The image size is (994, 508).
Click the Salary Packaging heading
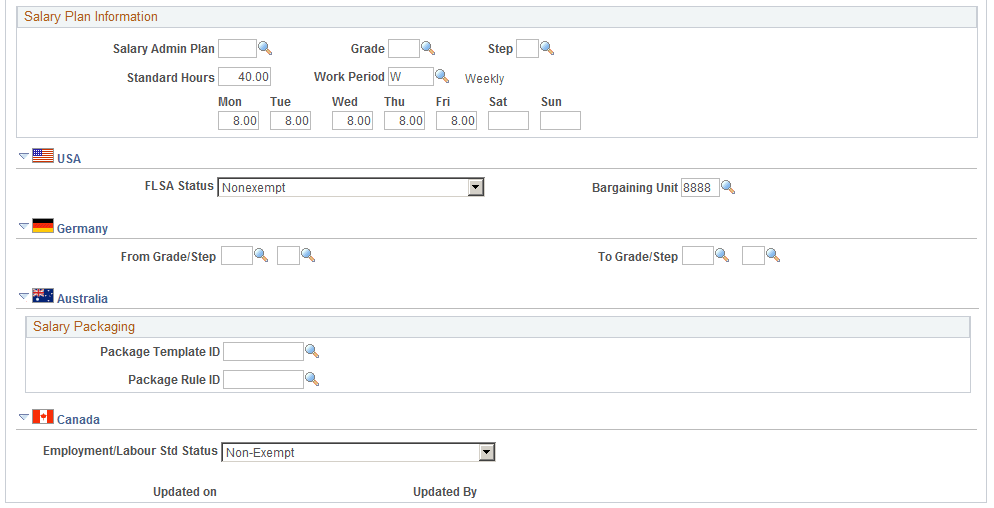[x=84, y=326]
